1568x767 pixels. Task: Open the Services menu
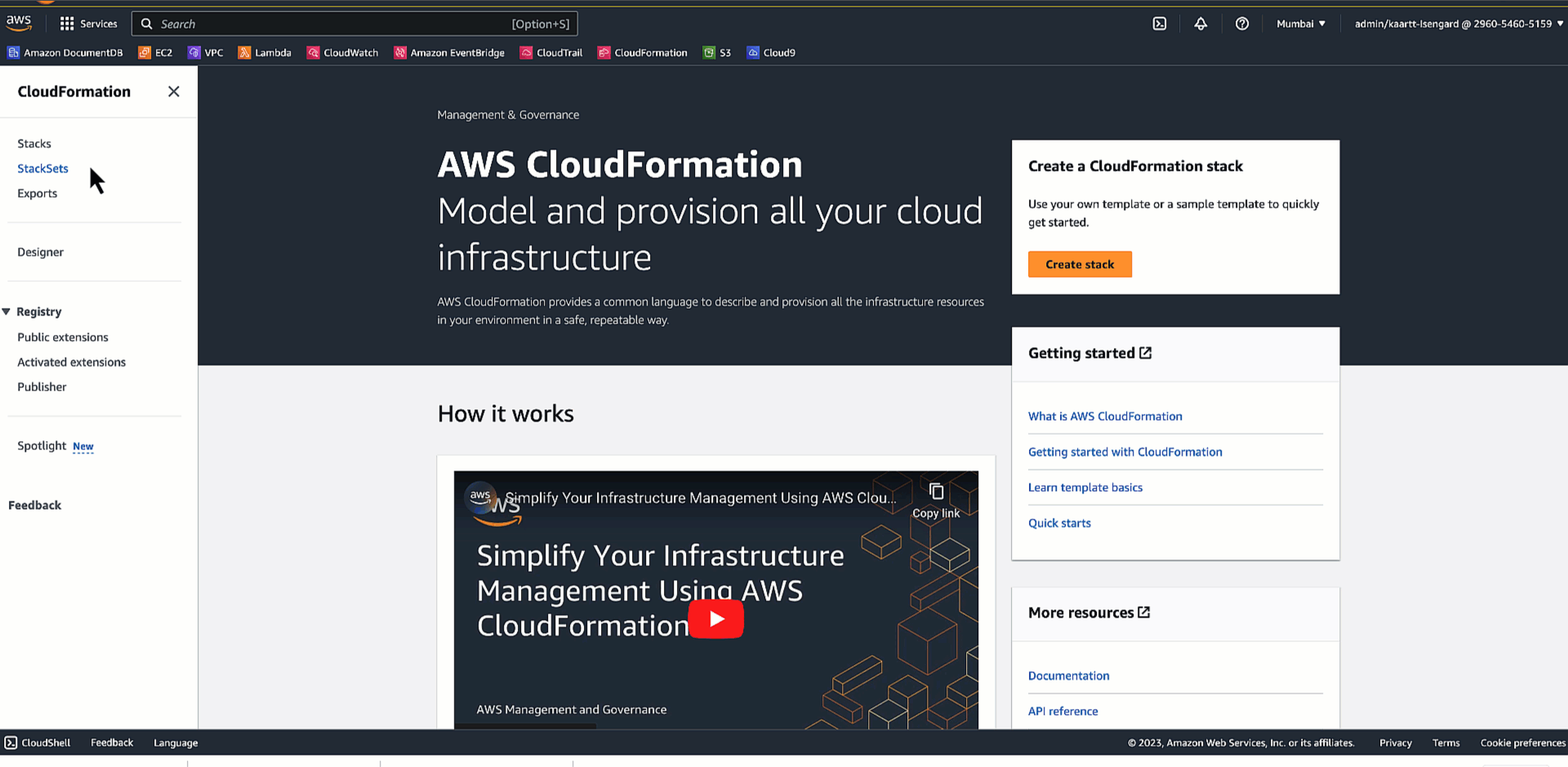[x=88, y=24]
